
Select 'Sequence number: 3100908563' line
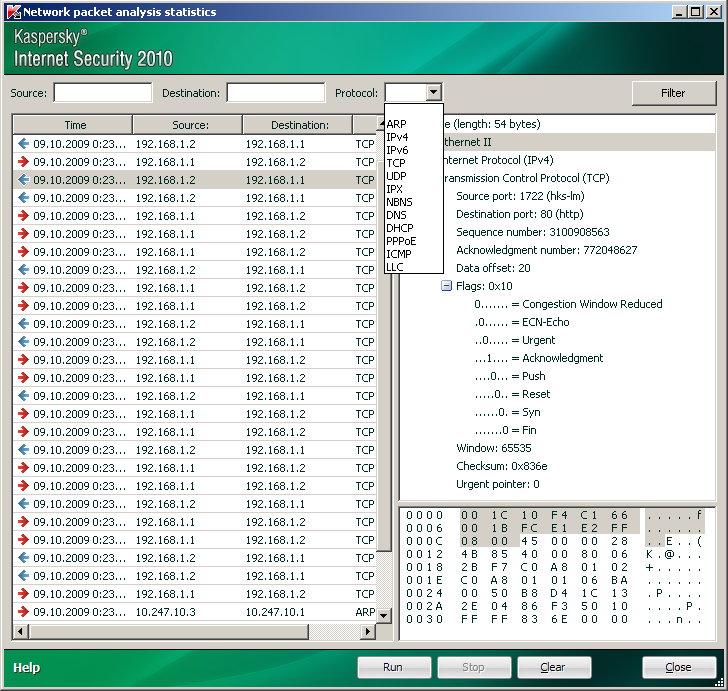pyautogui.click(x=533, y=232)
